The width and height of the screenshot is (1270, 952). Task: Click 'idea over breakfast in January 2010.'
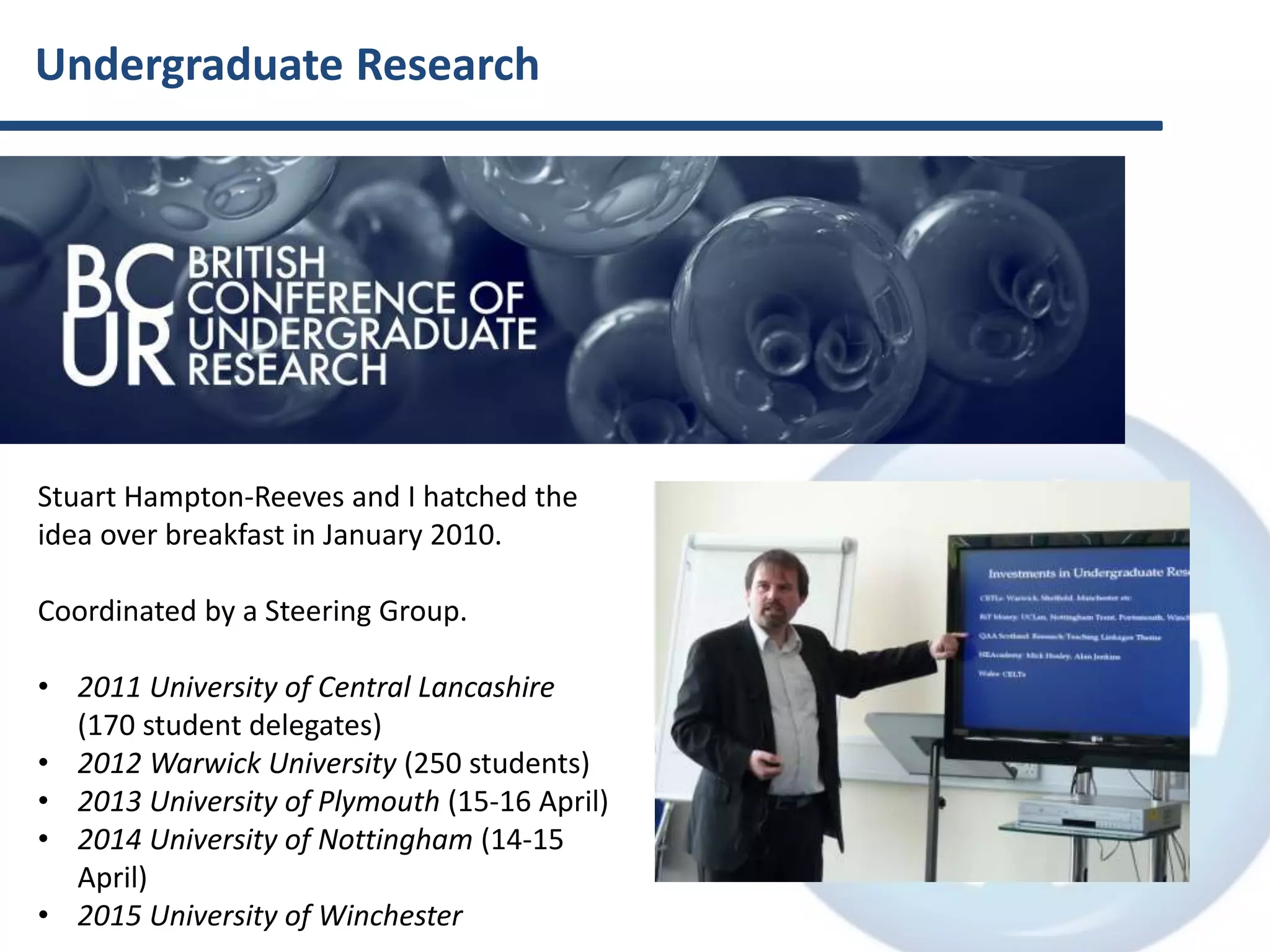point(269,535)
